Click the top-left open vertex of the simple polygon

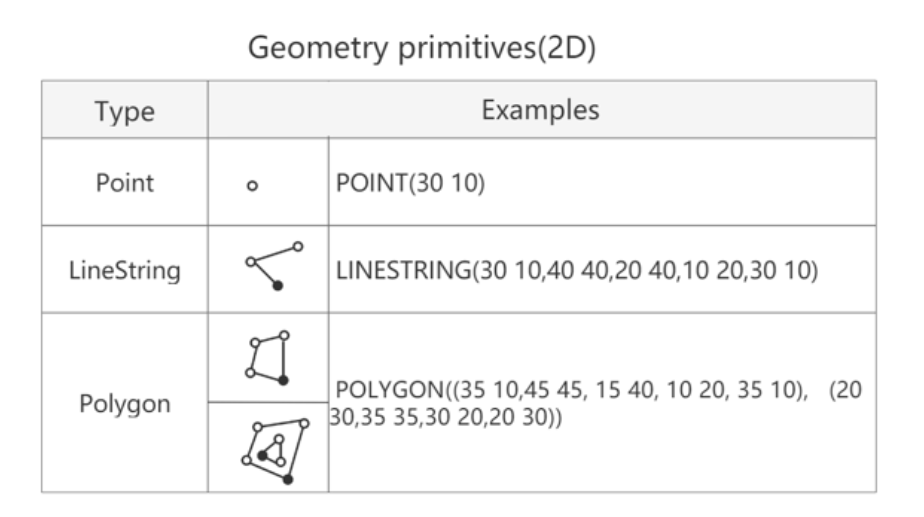tap(256, 341)
